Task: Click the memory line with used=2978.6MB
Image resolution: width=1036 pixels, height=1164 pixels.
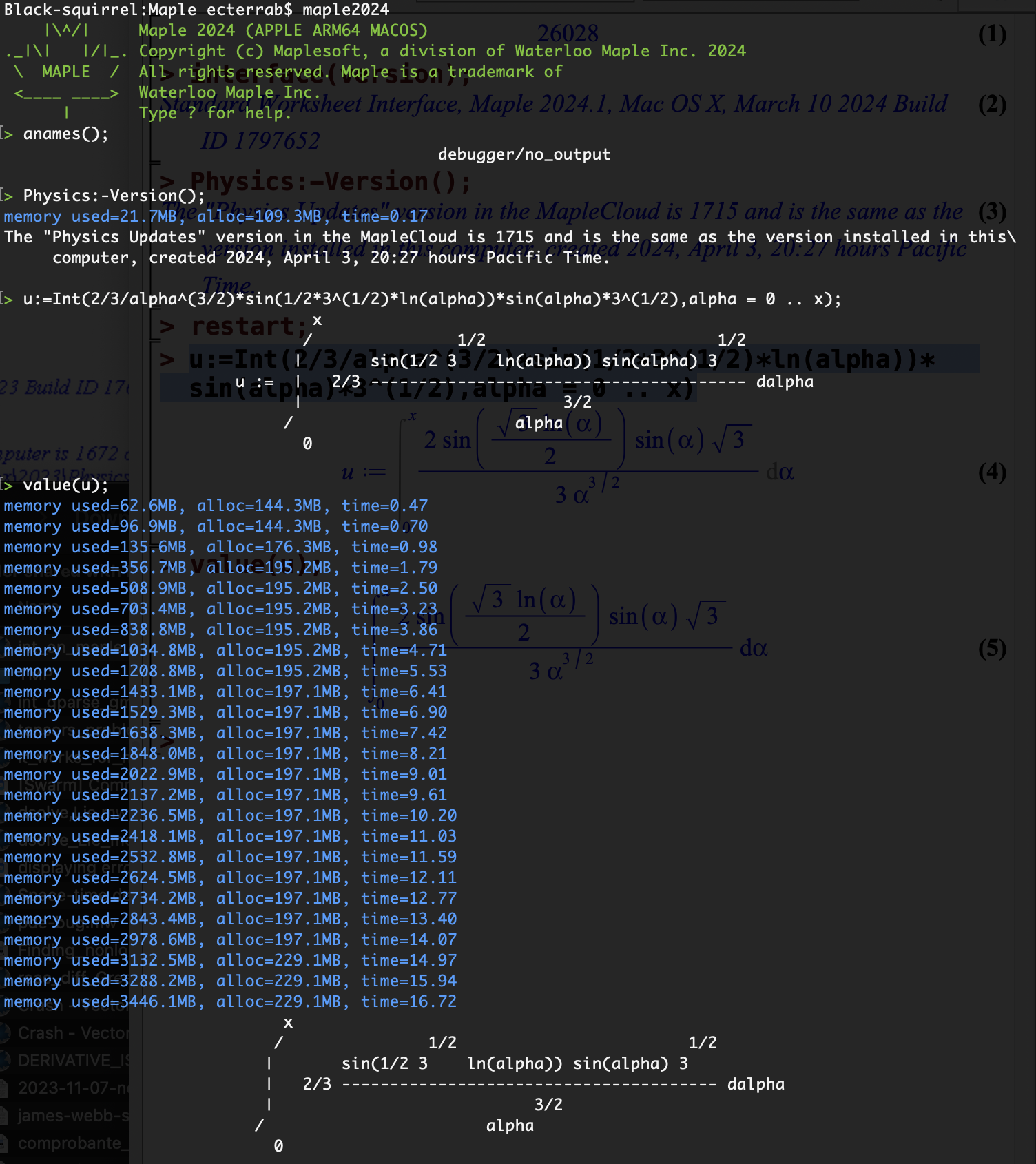Action: point(230,939)
